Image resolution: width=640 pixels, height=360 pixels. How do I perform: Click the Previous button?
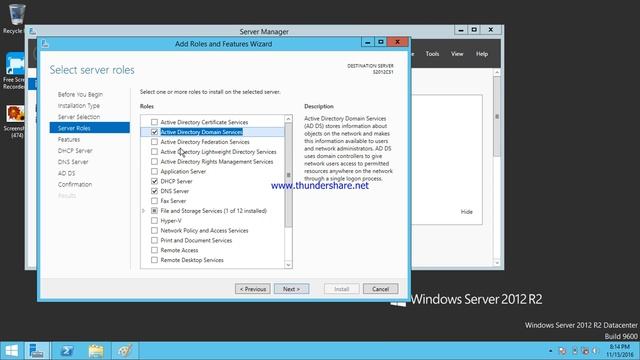(253, 289)
